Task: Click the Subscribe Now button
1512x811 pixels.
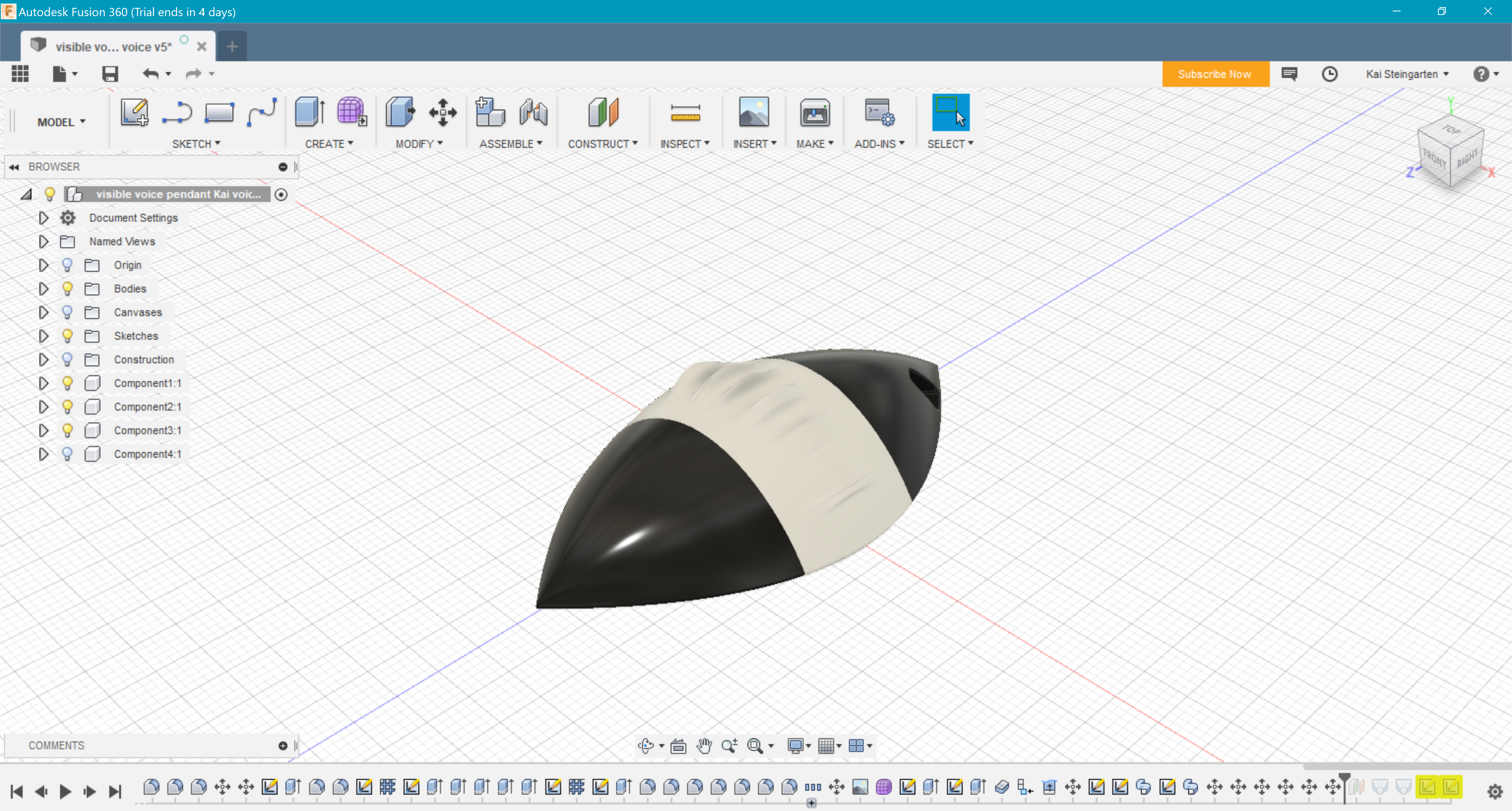Action: click(1215, 74)
